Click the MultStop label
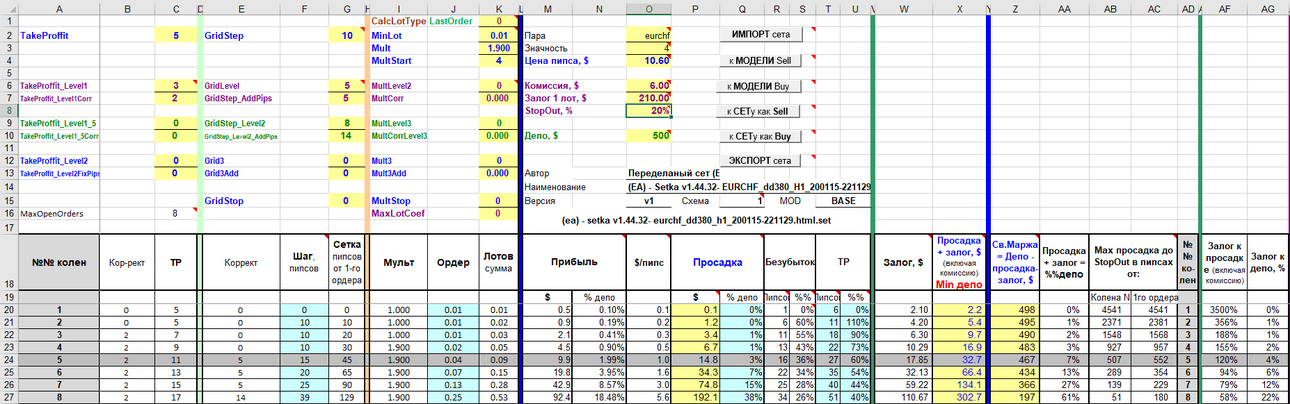Viewport: 1290px width, 404px height. [391, 200]
